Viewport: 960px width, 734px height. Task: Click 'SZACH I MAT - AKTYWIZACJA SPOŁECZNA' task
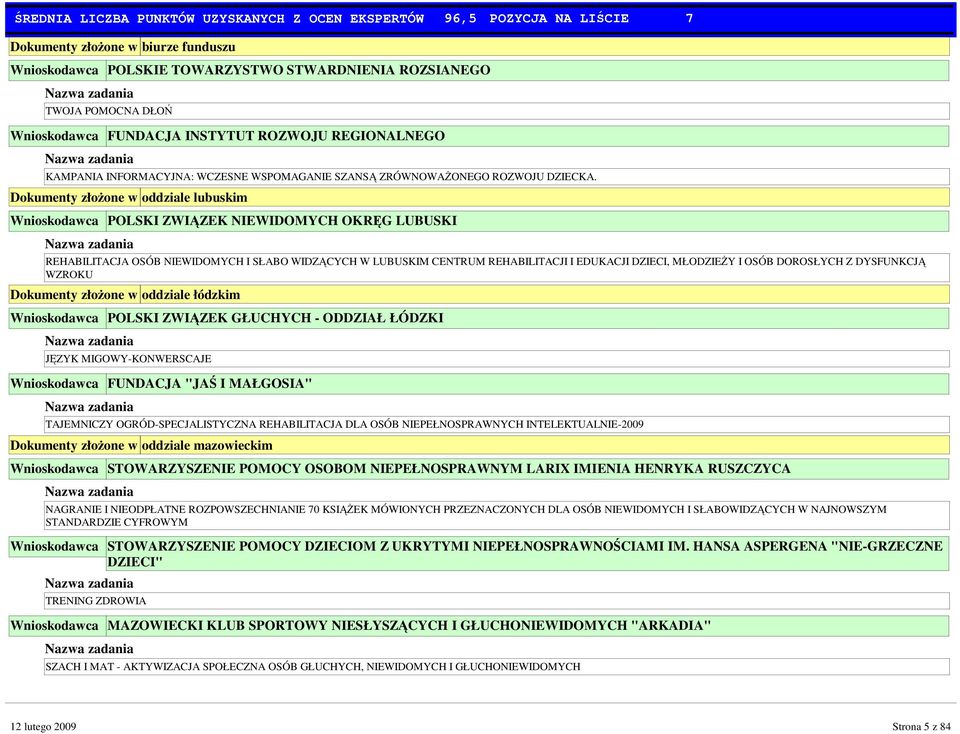[x=313, y=667]
